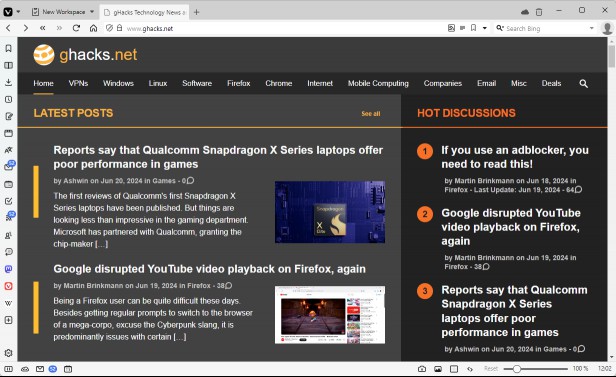Screen dimensions: 616x377
Task: Adjust the page zoom slider
Action: [535, 369]
